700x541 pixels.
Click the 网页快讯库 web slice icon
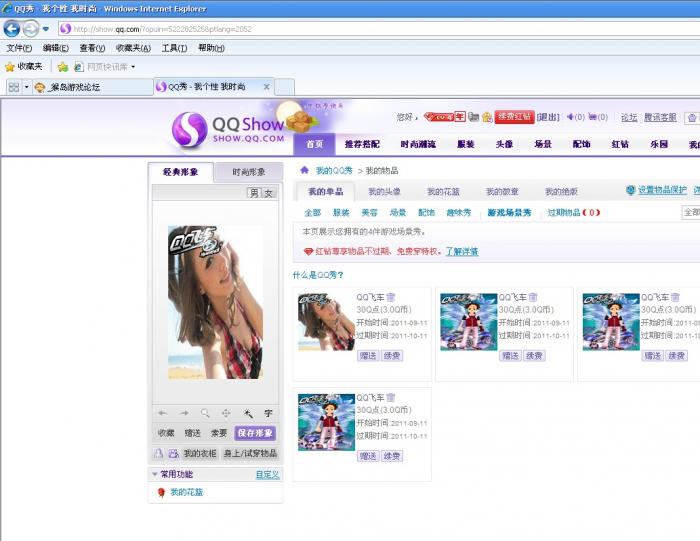pos(79,67)
